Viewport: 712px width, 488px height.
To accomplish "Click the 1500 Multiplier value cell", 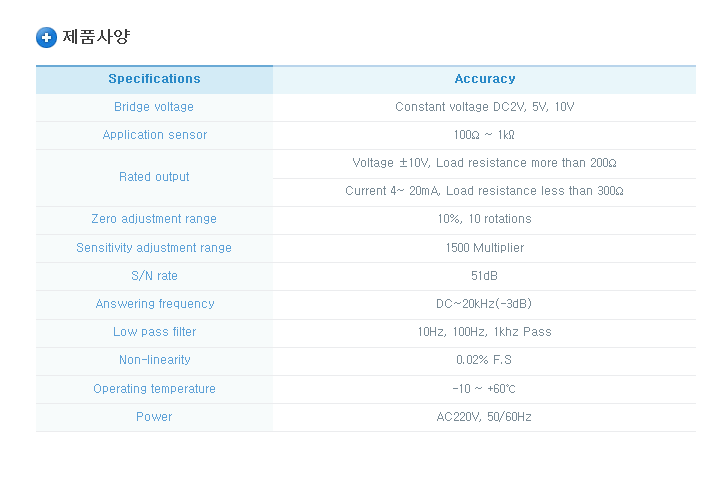I will coord(485,248).
